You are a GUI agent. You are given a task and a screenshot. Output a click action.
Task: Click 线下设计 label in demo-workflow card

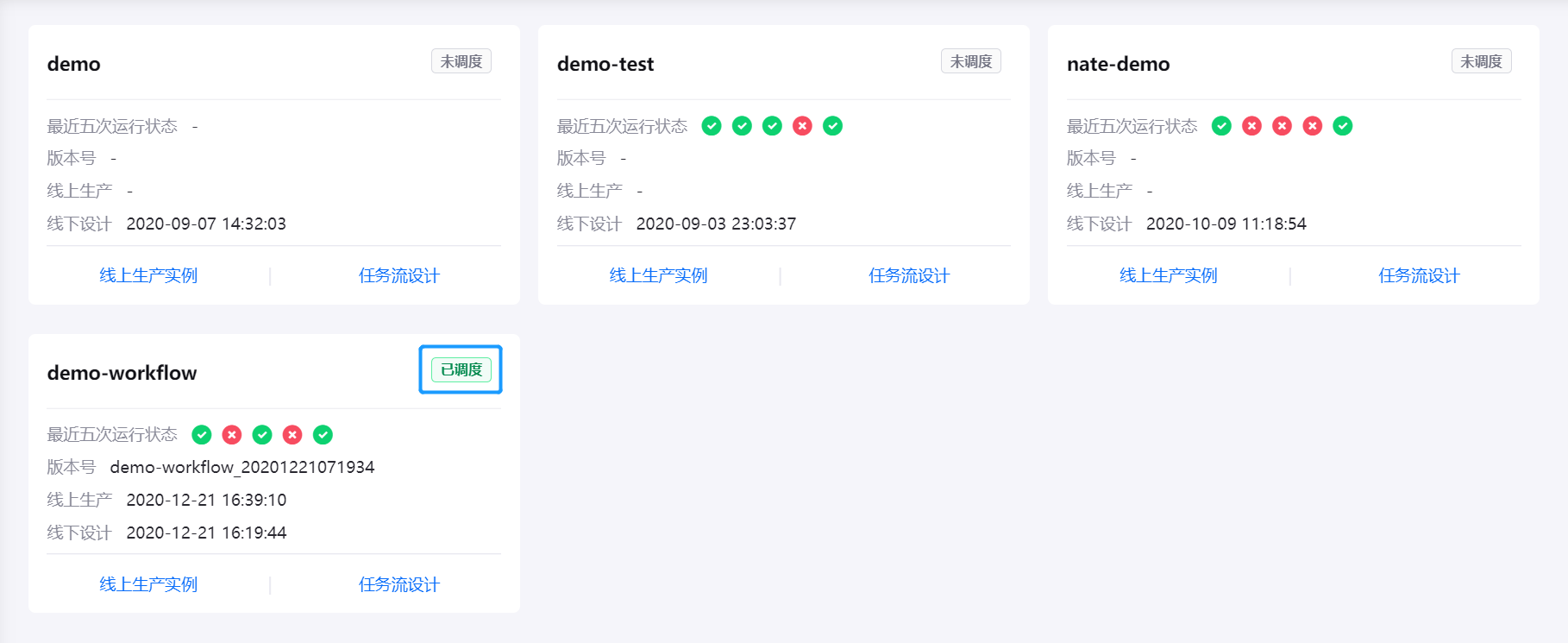(x=79, y=533)
